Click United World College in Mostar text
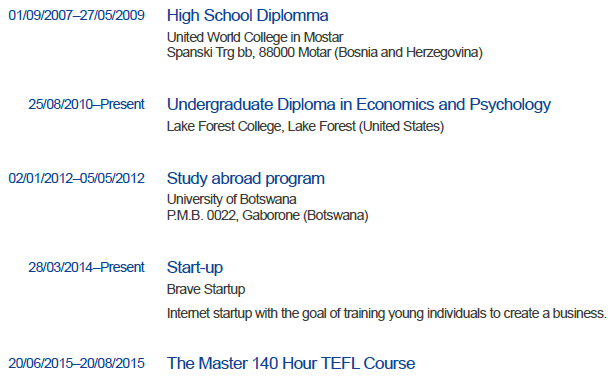This screenshot has width=612, height=378. point(255,37)
